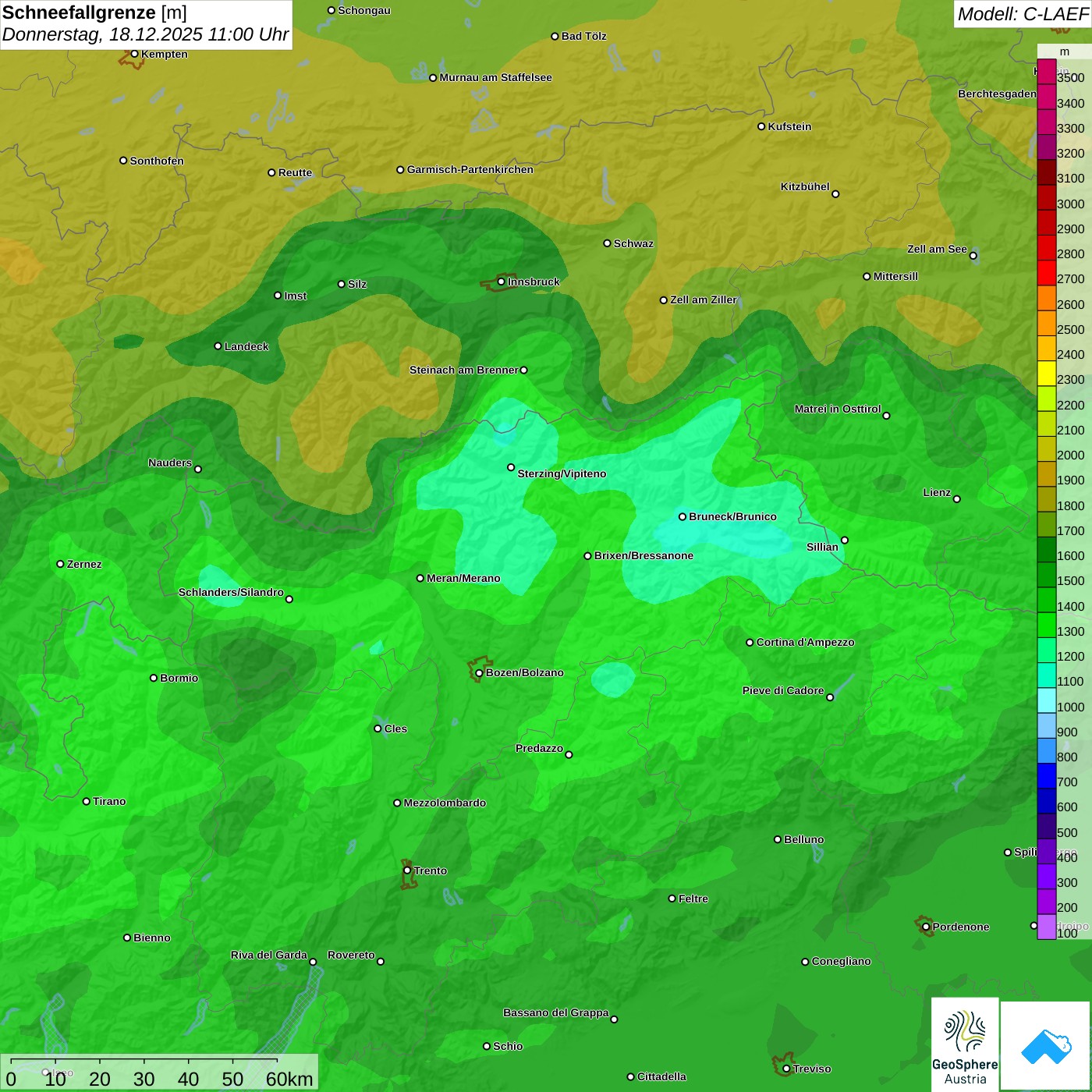Click the Murnau am Staffelsee label
This screenshot has height=1092, width=1092.
pos(495,78)
